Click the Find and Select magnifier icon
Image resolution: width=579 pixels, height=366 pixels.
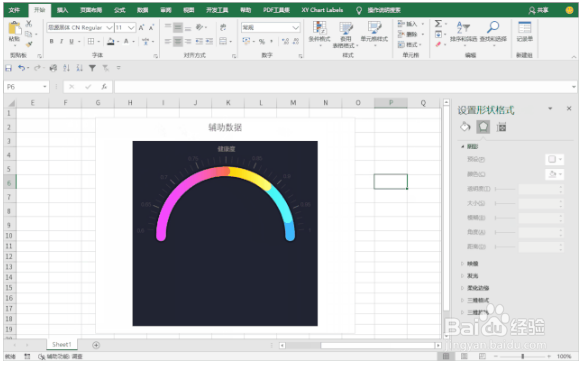493,27
